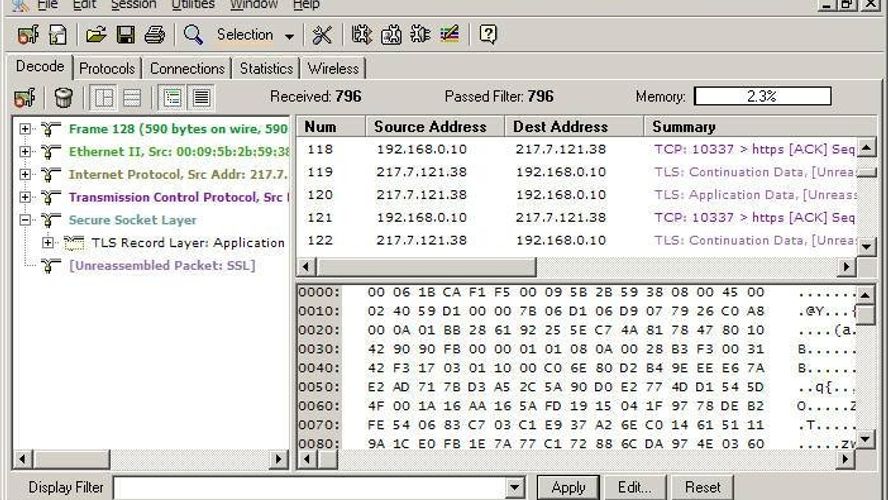Viewport: 888px width, 500px height.
Task: Click the third gear filter icon
Action: click(x=420, y=35)
